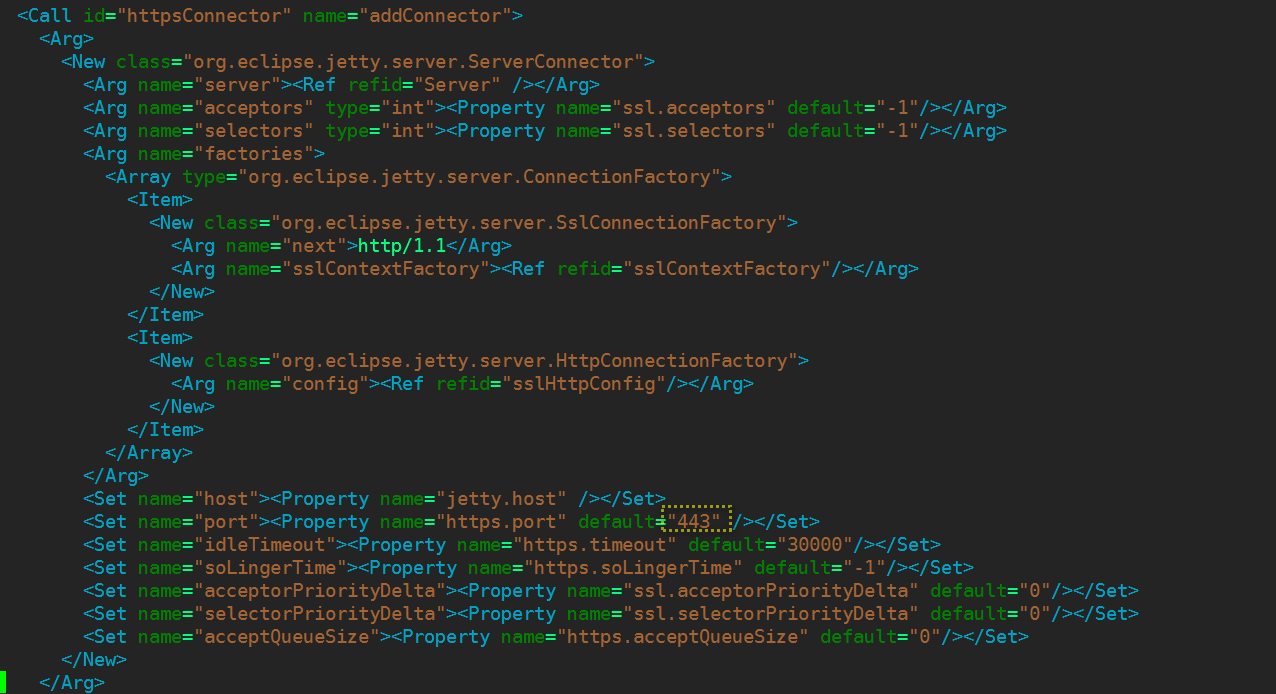1276x694 pixels.
Task: Click the Set name value "soLingerTime"
Action: pos(270,568)
